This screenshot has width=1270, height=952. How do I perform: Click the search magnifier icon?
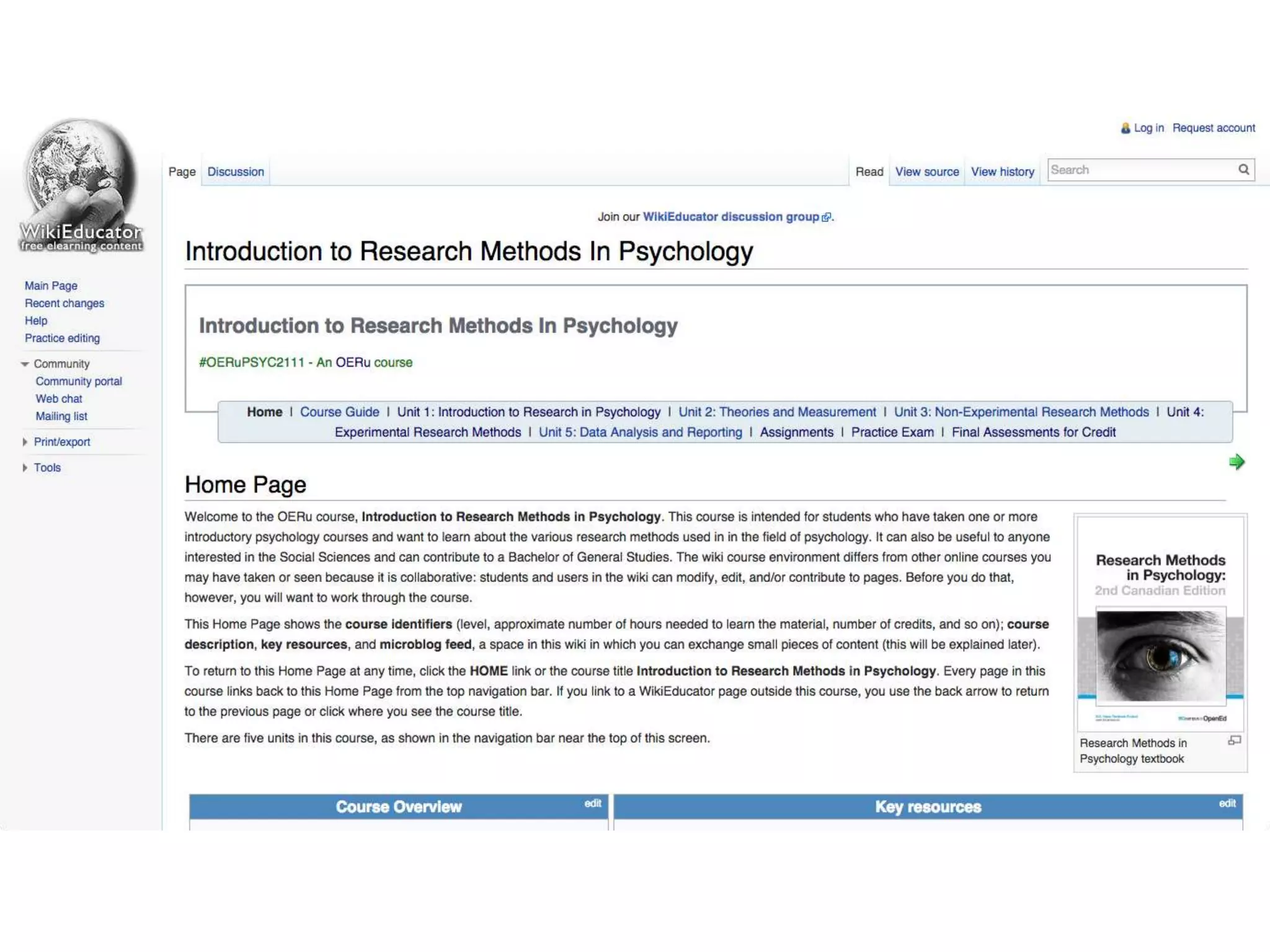1243,170
